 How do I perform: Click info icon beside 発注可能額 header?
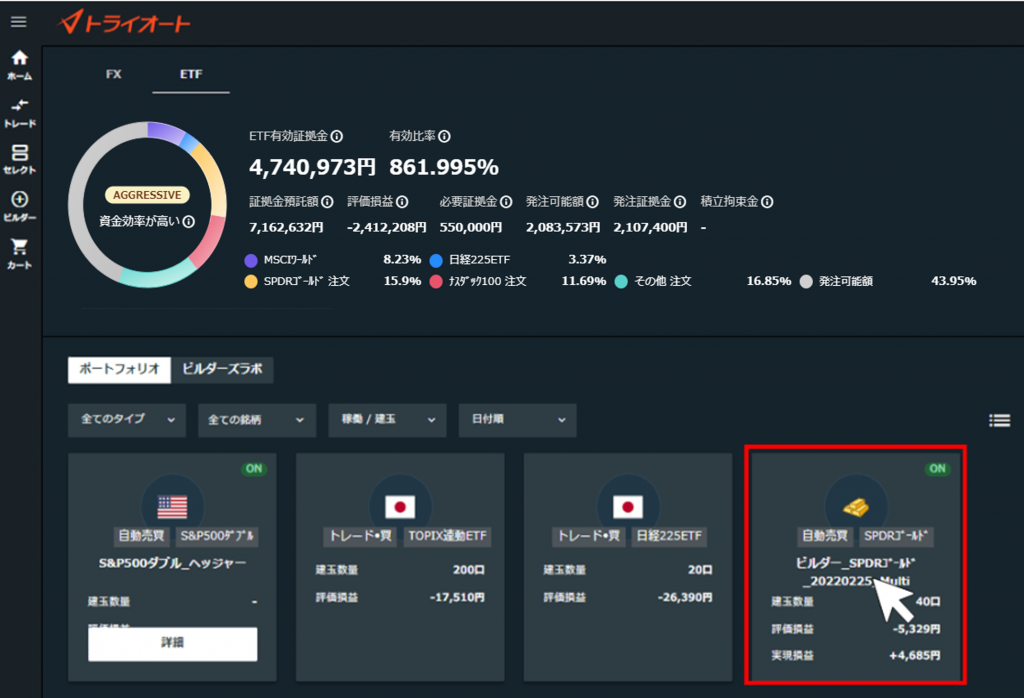coord(592,202)
